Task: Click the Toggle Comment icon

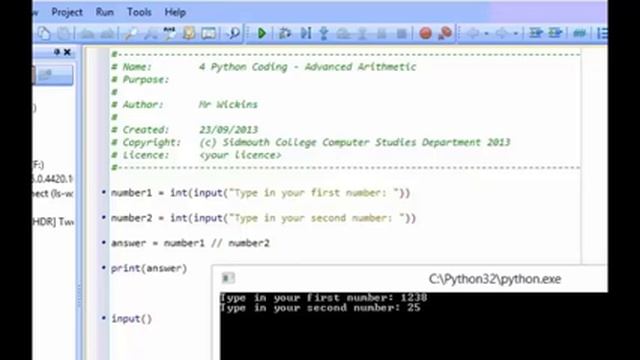Action: pyautogui.click(x=580, y=33)
